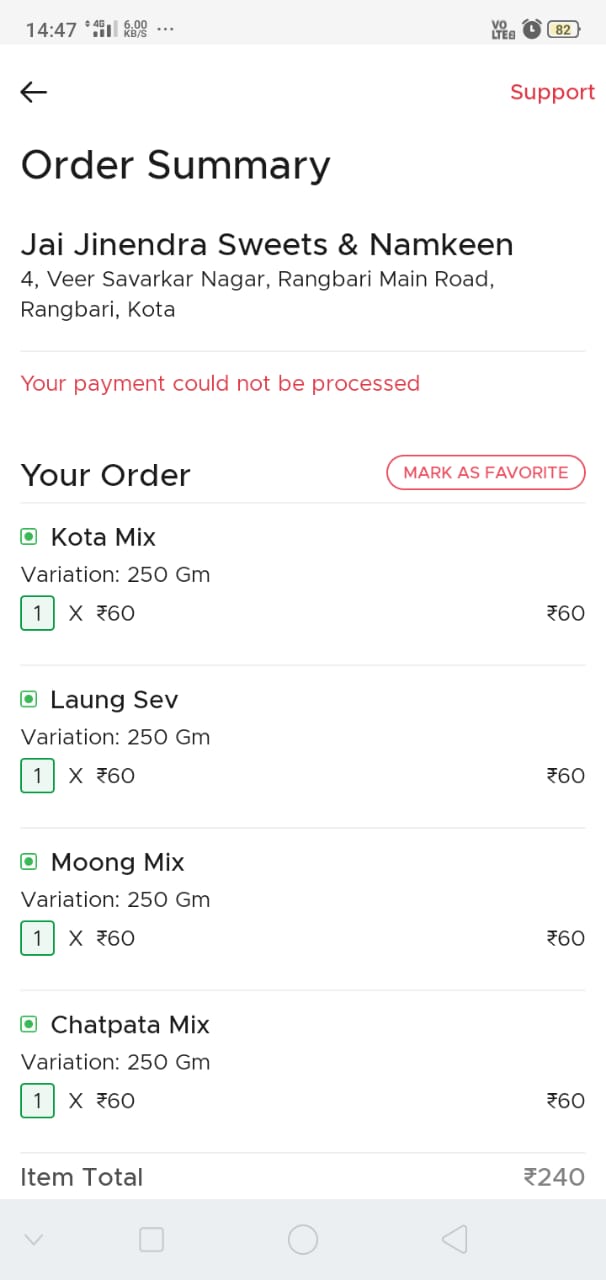Tap the Item Total row
This screenshot has width=606, height=1280.
pyautogui.click(x=302, y=1177)
